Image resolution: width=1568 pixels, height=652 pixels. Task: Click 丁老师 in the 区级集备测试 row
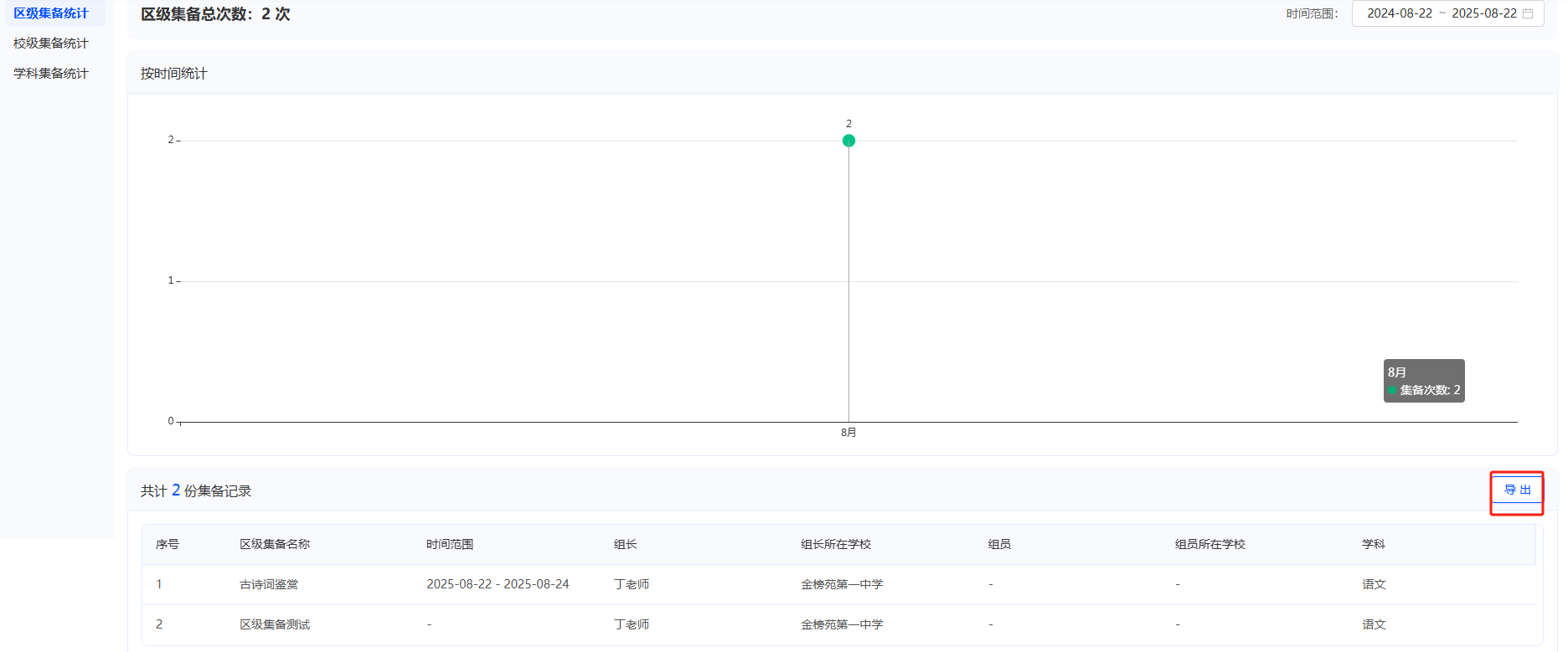(632, 624)
